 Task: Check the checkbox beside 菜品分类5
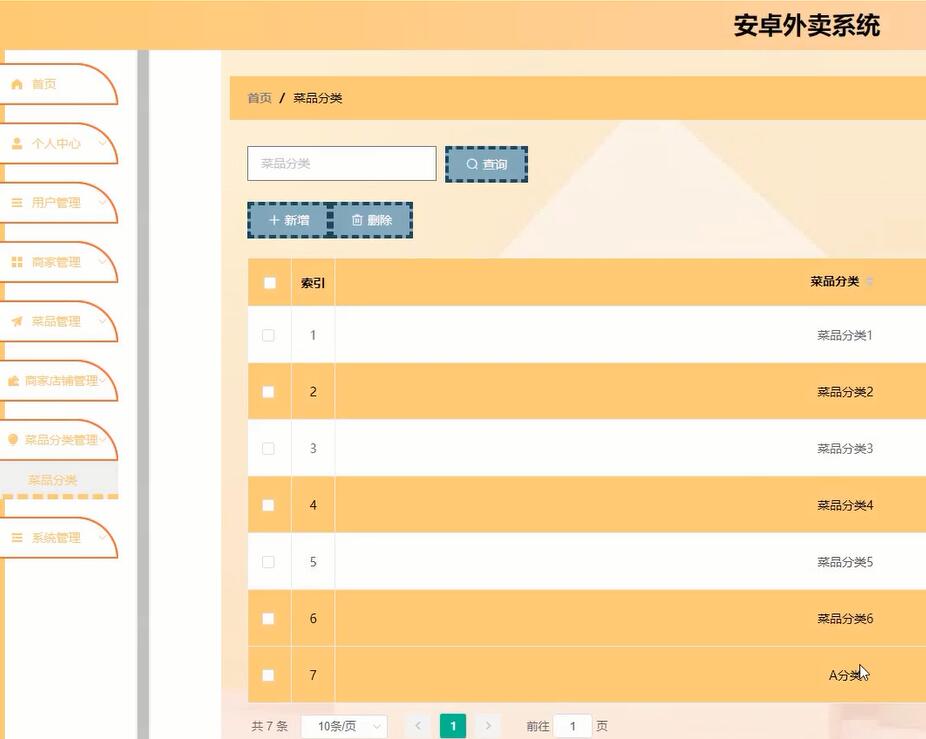(x=268, y=561)
